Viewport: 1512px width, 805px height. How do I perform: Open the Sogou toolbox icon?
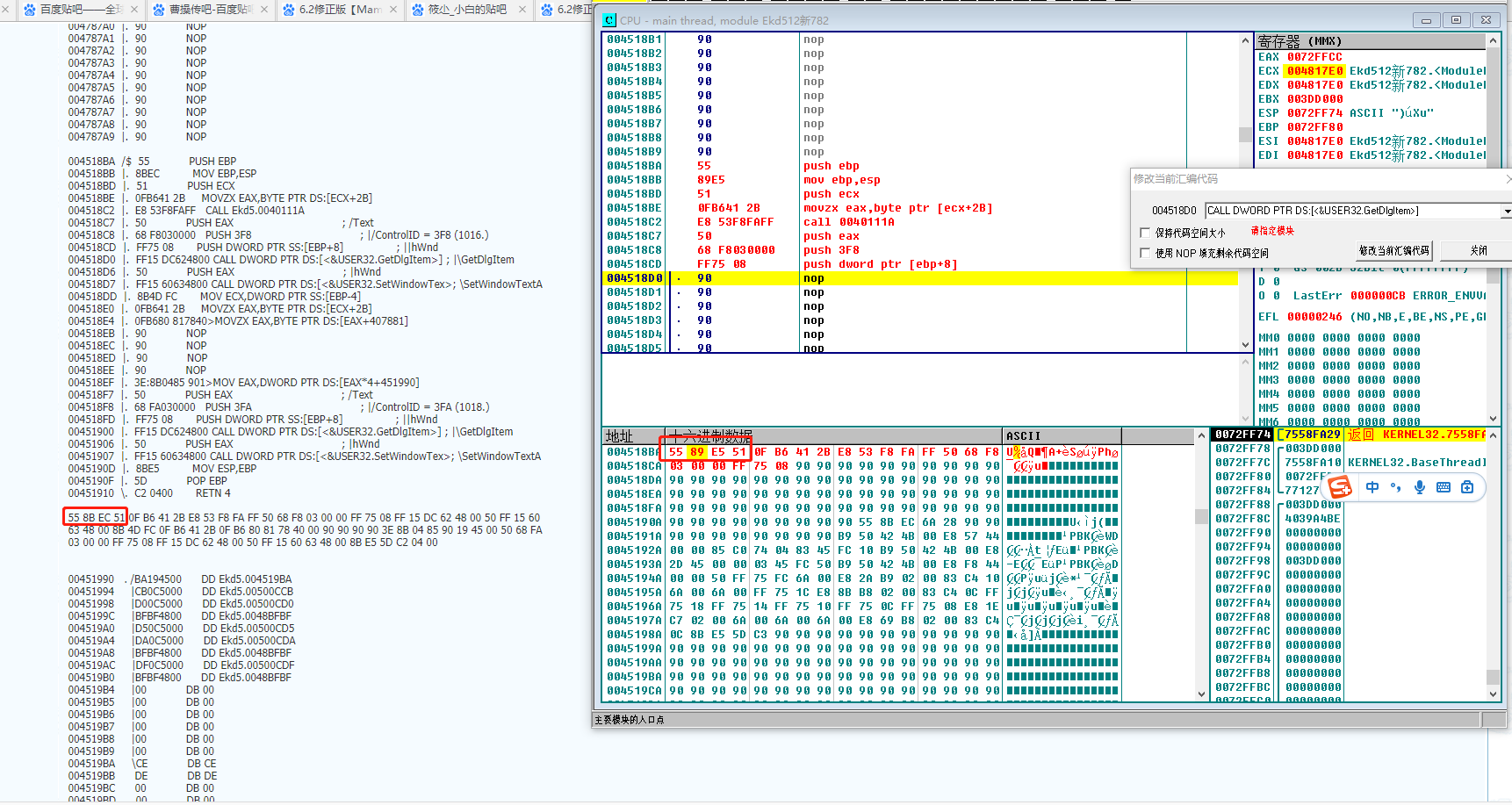1467,487
